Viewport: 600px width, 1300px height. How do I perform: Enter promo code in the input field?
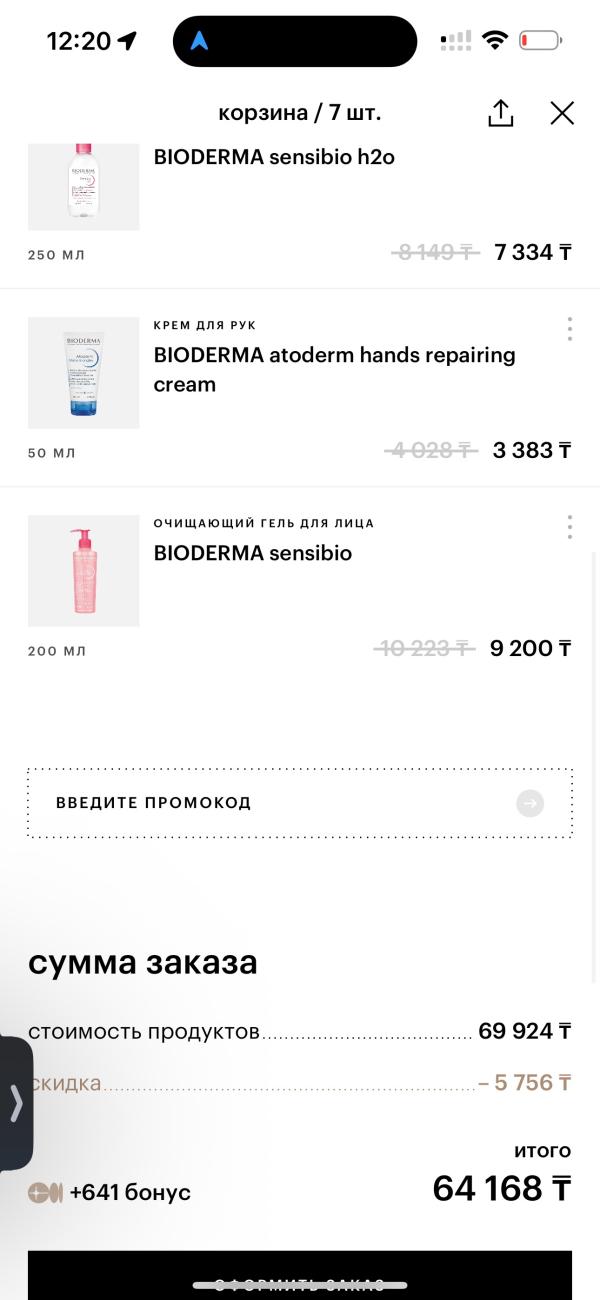[270, 803]
